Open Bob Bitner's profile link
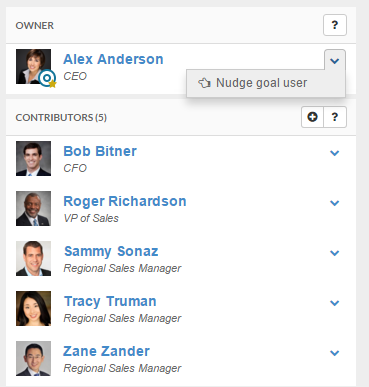The width and height of the screenshot is (369, 387). (100, 151)
